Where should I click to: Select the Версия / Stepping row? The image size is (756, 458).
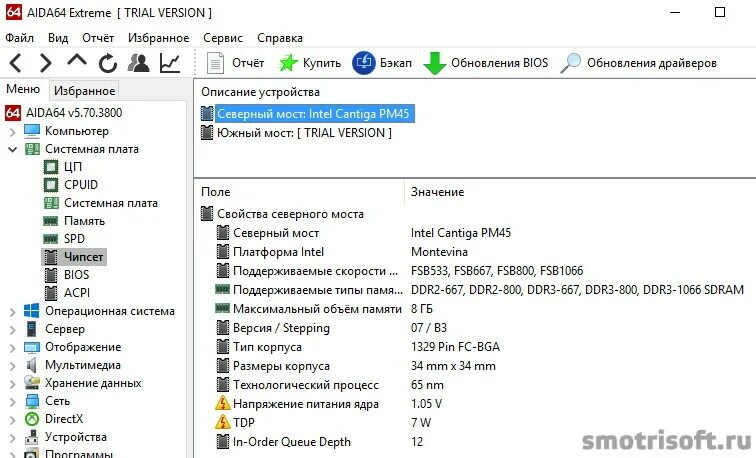(x=331, y=328)
